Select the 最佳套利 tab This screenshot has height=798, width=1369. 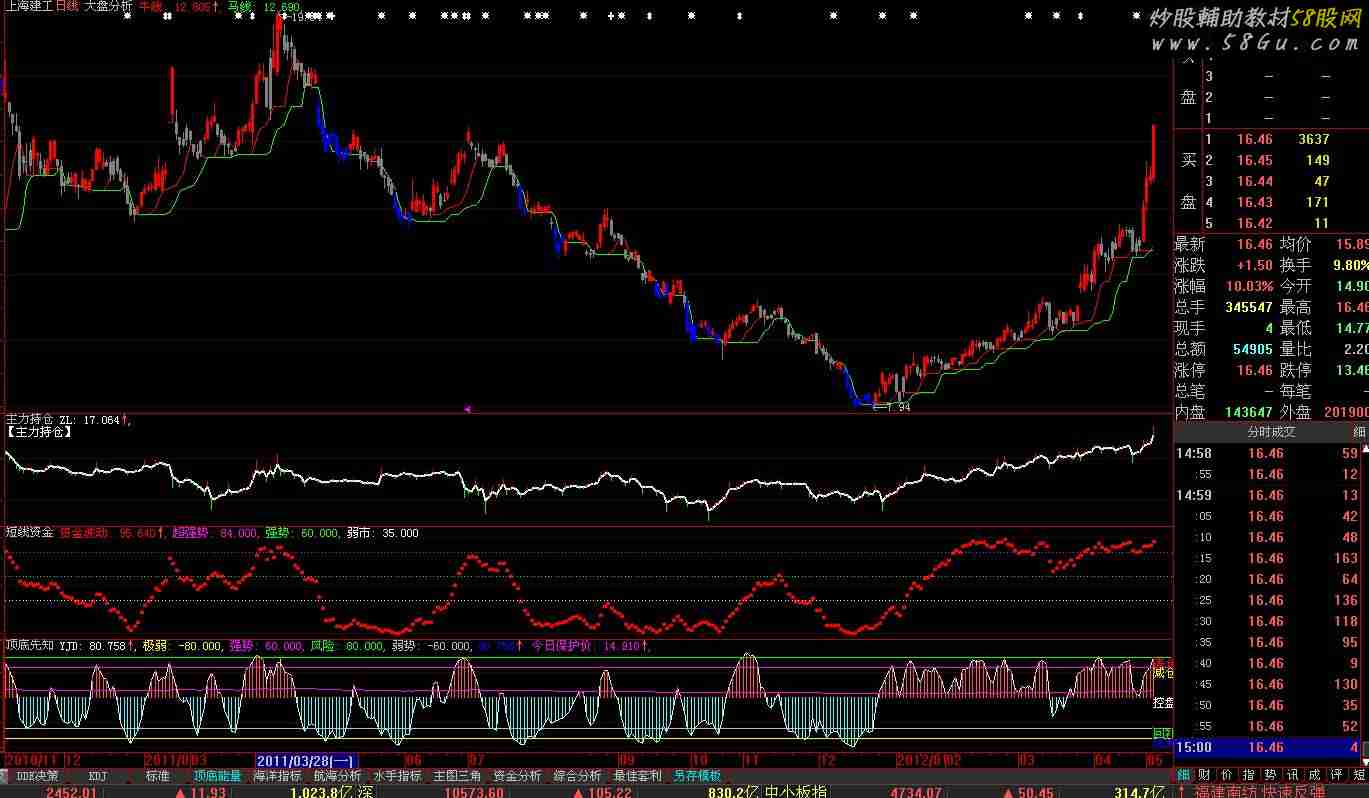[x=637, y=776]
